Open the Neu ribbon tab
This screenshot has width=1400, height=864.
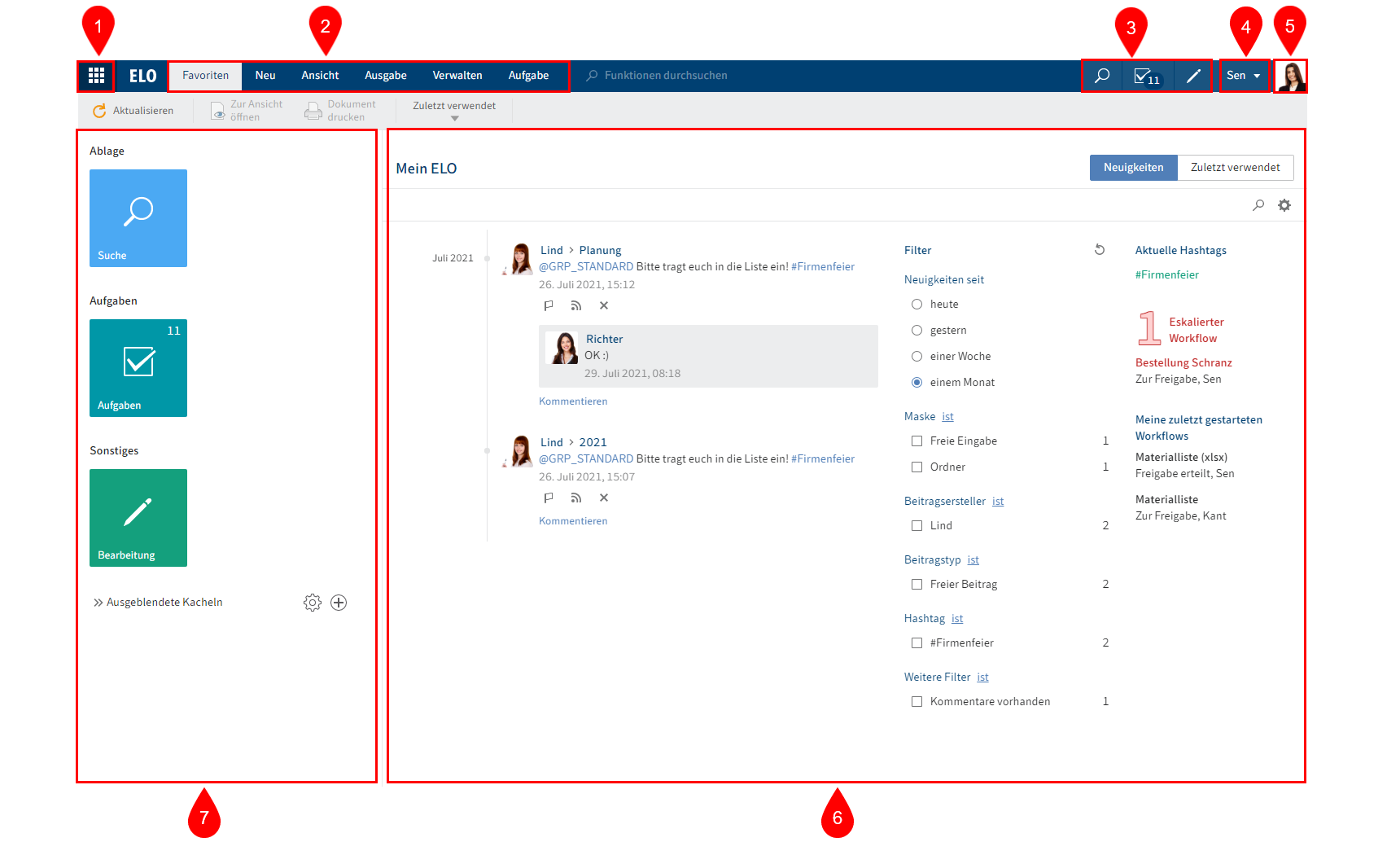(265, 76)
